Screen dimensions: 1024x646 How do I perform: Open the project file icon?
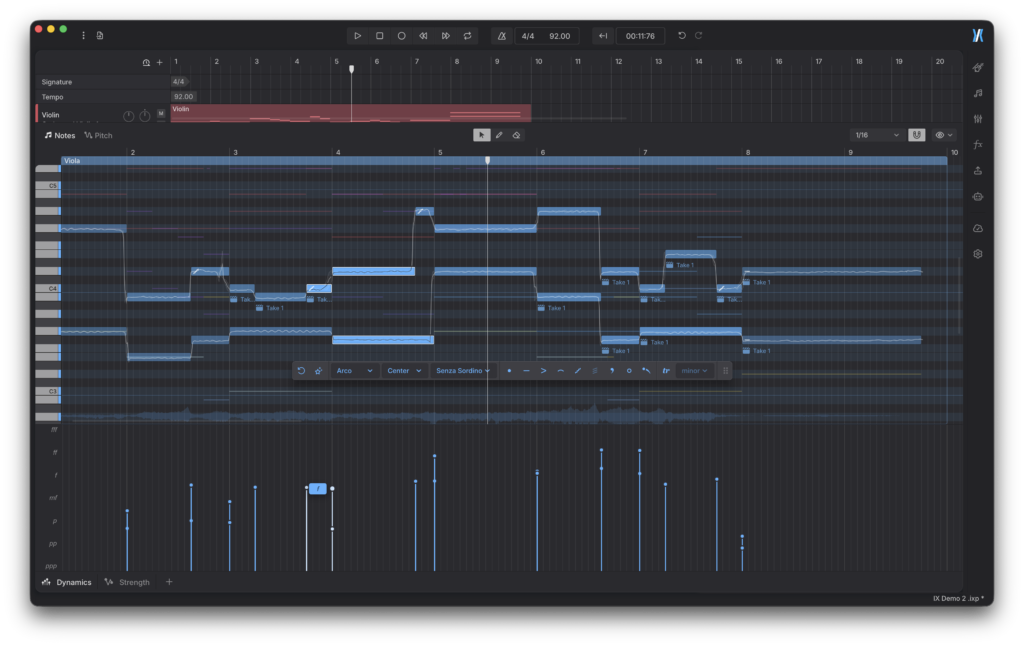pyautogui.click(x=100, y=35)
